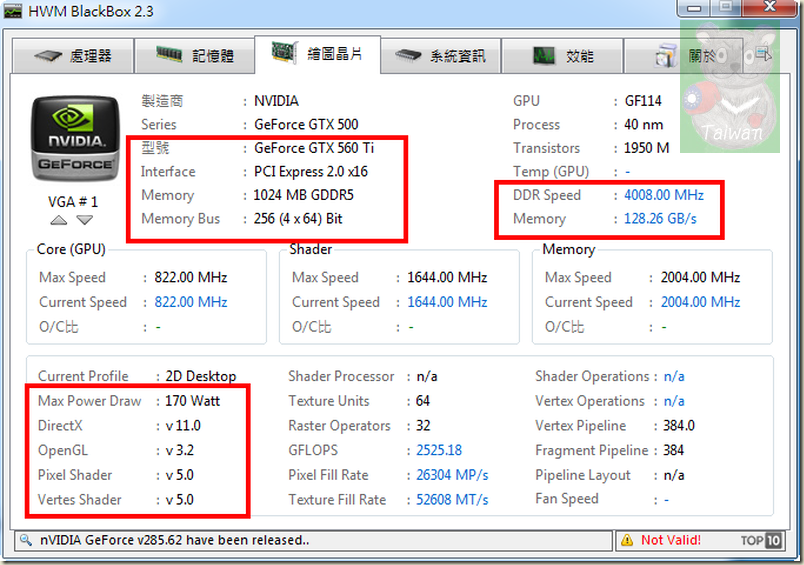The height and width of the screenshot is (565, 804).
Task: Open the 系統資訊 (System Info) tab
Action: [440, 55]
